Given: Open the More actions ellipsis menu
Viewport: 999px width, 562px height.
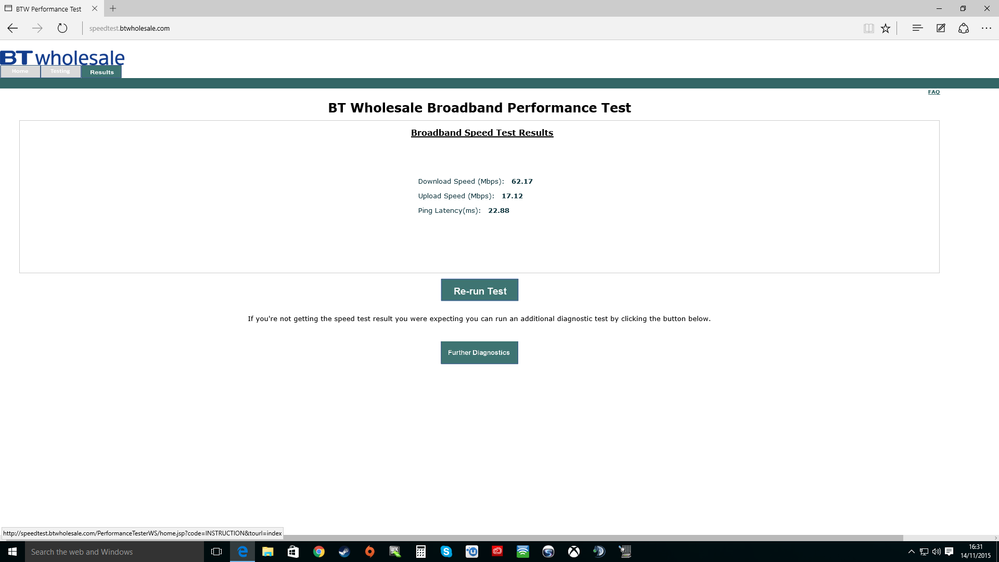Looking at the screenshot, I should click(986, 28).
